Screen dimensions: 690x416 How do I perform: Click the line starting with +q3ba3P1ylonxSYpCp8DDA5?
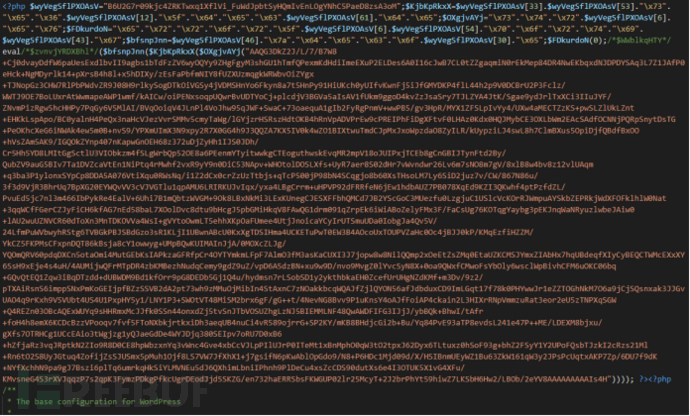270,176
